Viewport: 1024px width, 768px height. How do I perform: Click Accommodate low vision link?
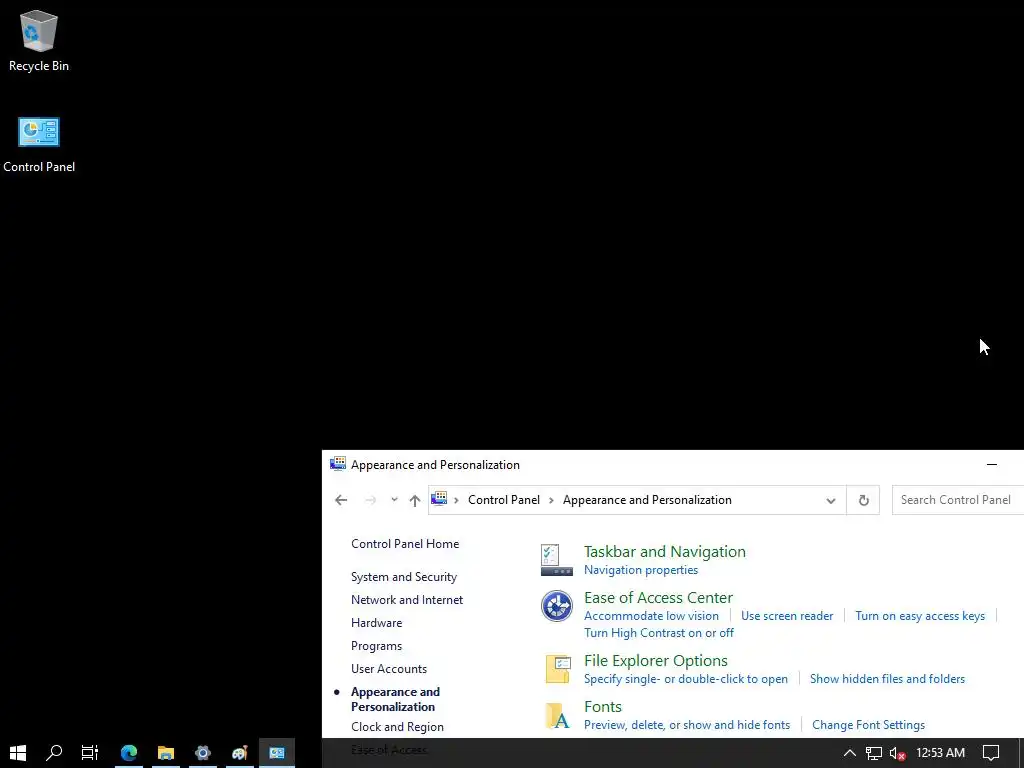coord(651,616)
